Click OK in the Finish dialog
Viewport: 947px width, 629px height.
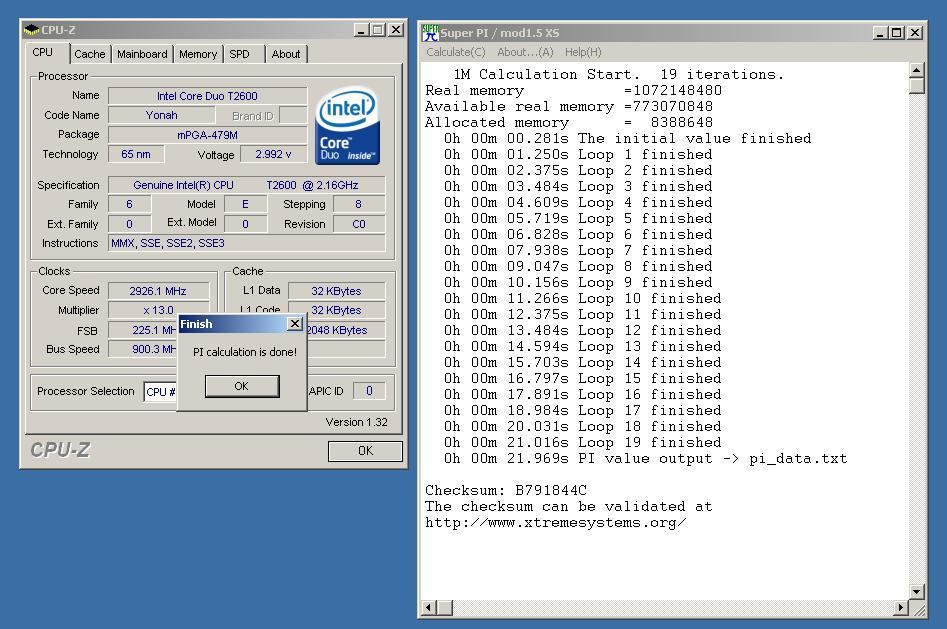pyautogui.click(x=242, y=386)
